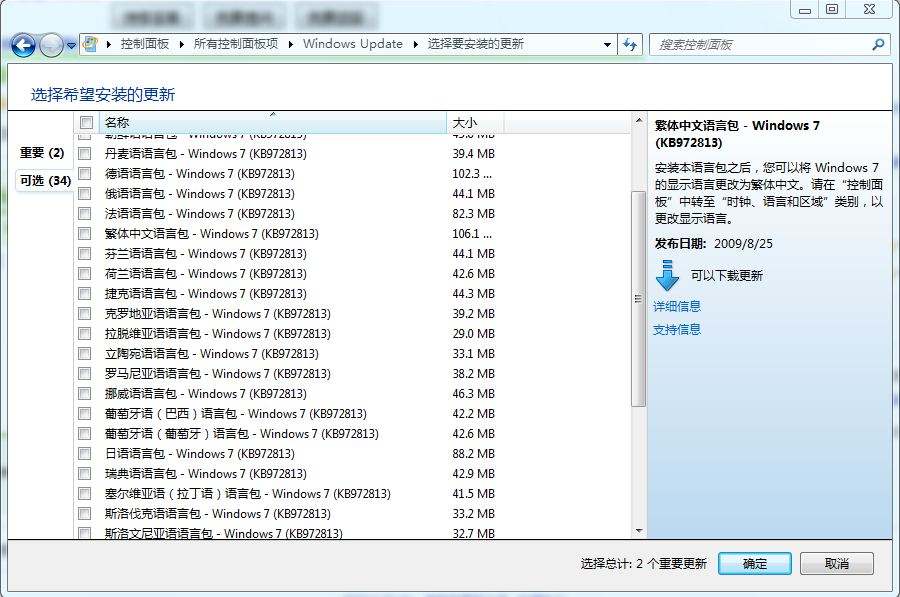Check the 芬兰语语言包 update checkbox
900x597 pixels.
[84, 253]
